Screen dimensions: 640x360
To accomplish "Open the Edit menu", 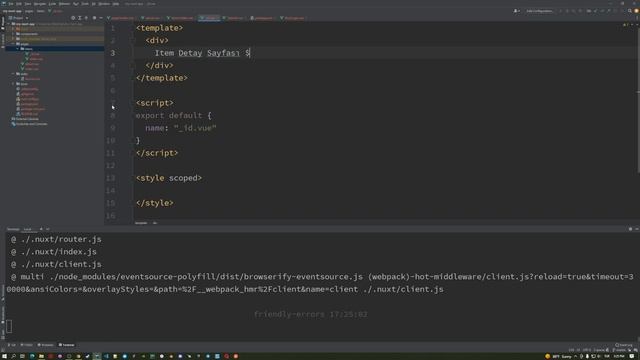I will (x=19, y=4).
